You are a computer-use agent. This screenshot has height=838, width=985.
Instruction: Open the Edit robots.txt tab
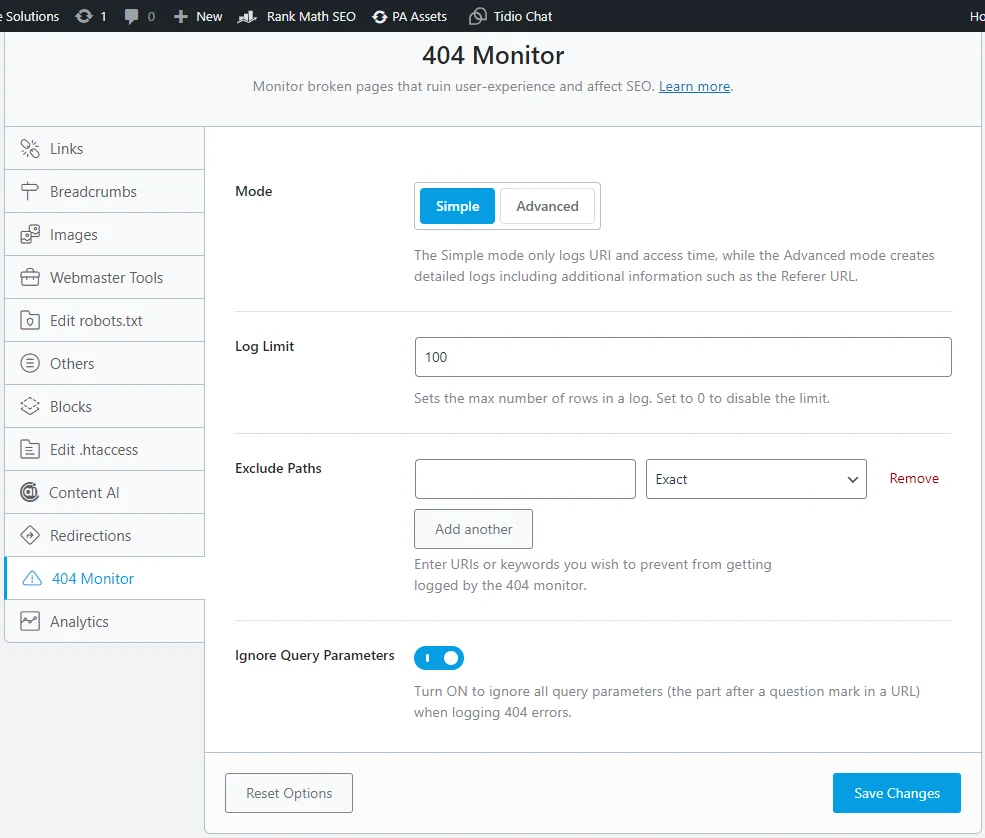(x=104, y=320)
